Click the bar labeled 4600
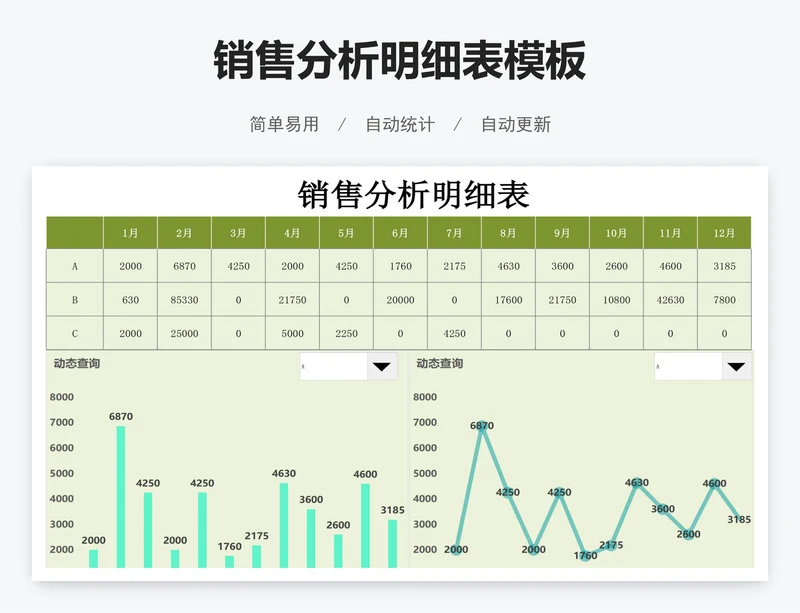Image resolution: width=800 pixels, height=613 pixels. click(365, 526)
